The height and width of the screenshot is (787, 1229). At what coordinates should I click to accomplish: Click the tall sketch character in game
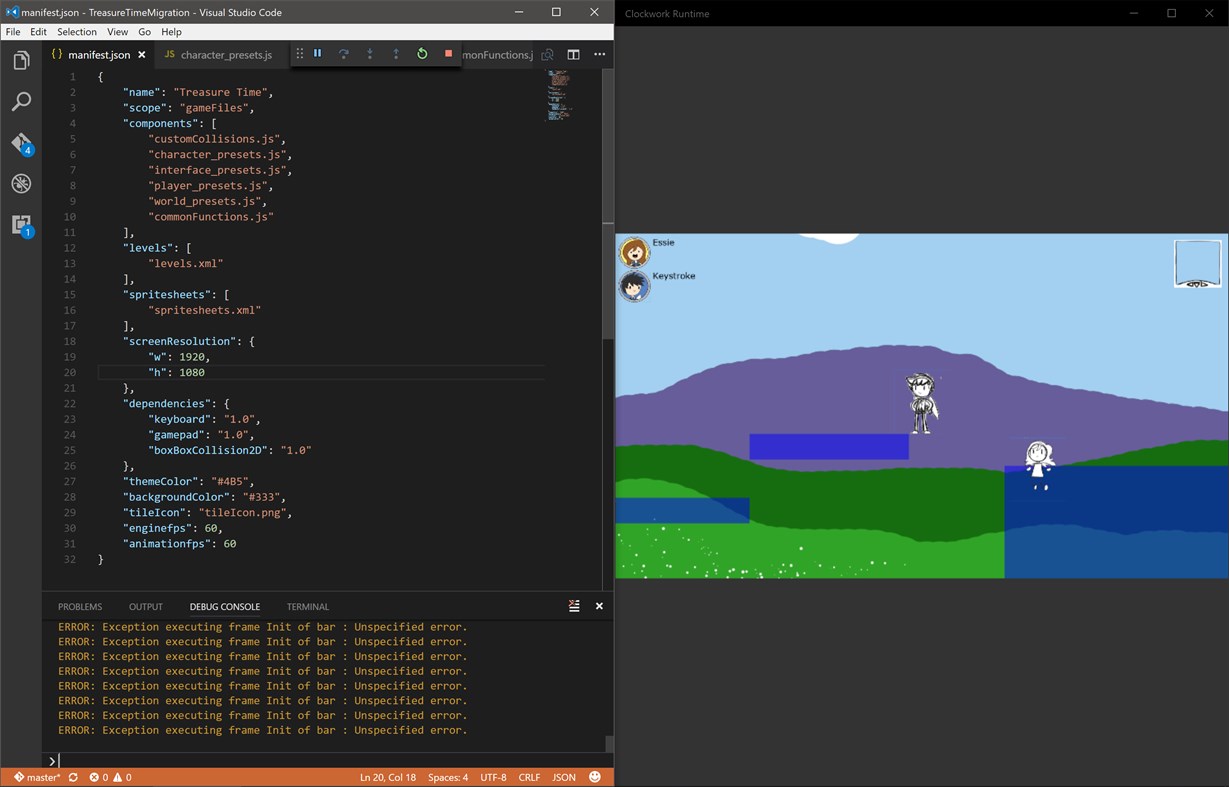921,403
